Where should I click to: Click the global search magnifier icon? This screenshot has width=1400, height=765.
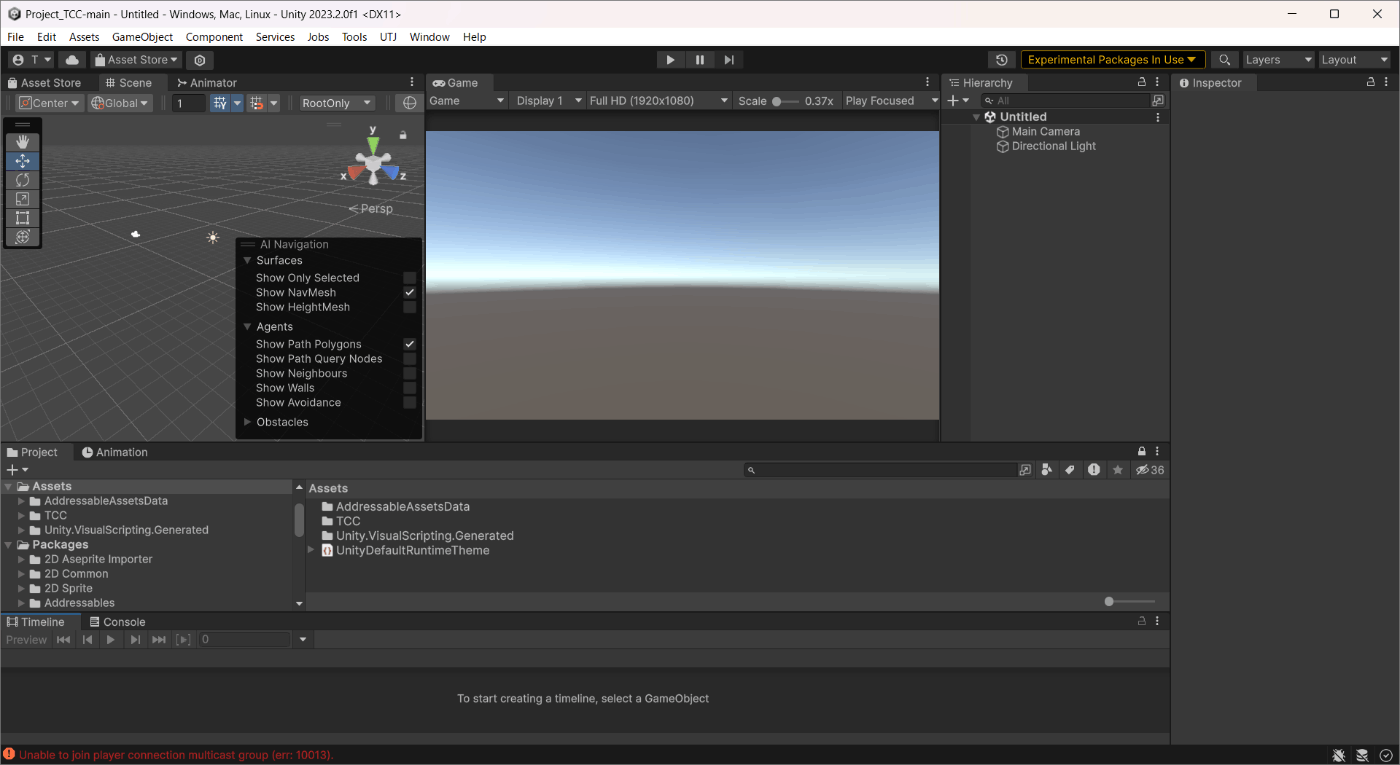(x=1225, y=60)
